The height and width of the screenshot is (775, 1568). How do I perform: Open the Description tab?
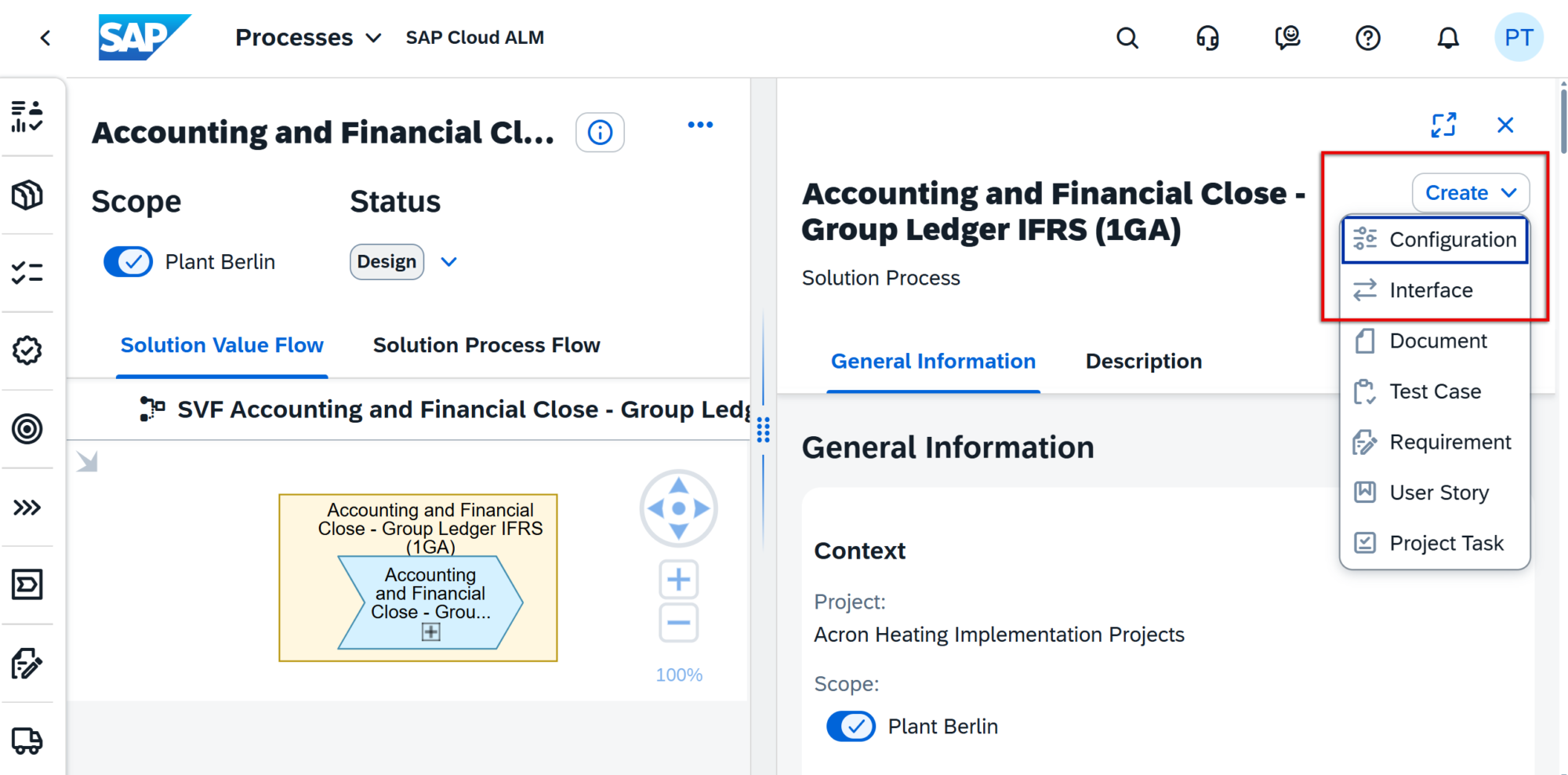coord(1143,362)
